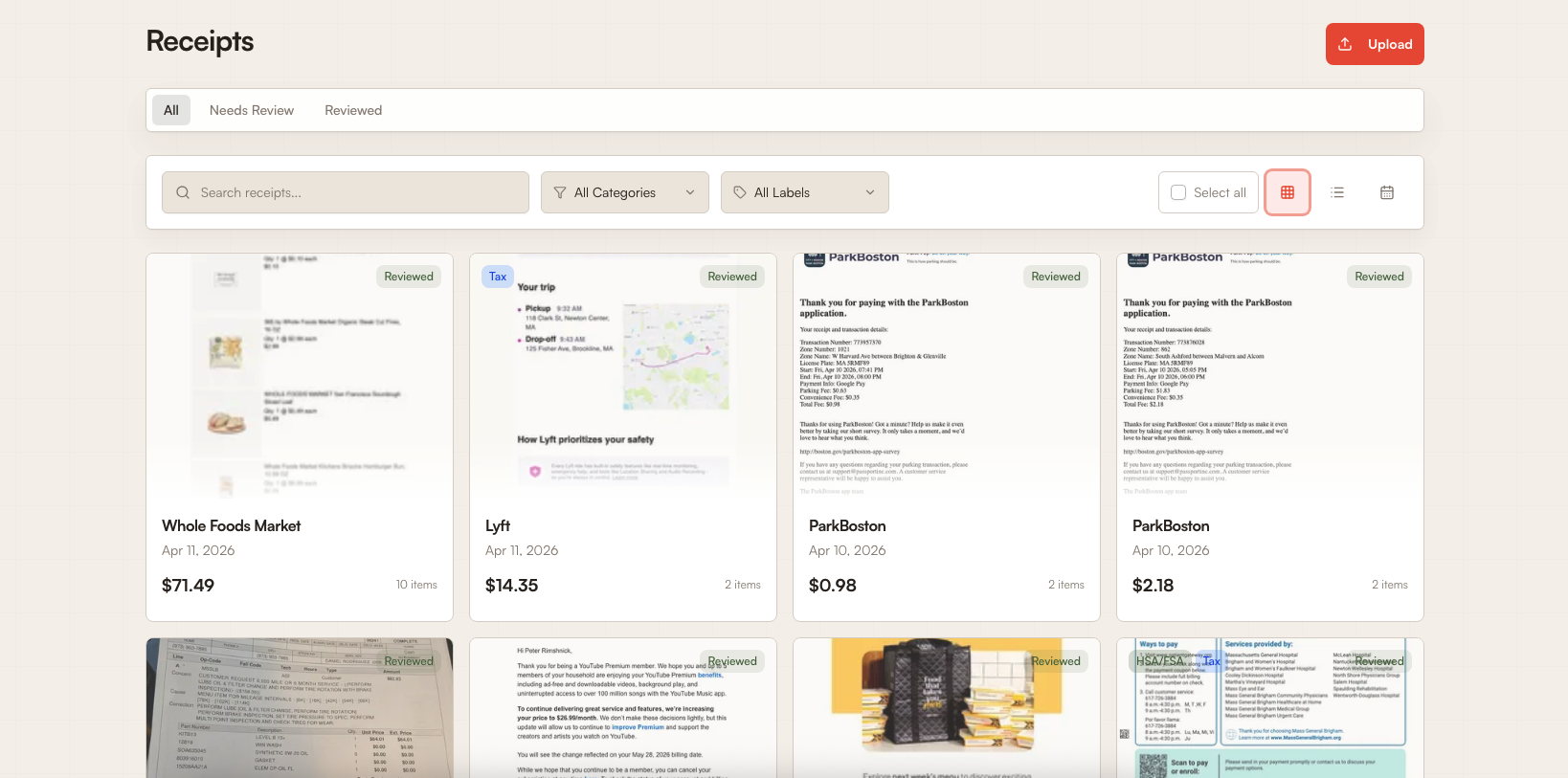
Task: Click the All Labels chevron arrow
Action: (x=870, y=192)
